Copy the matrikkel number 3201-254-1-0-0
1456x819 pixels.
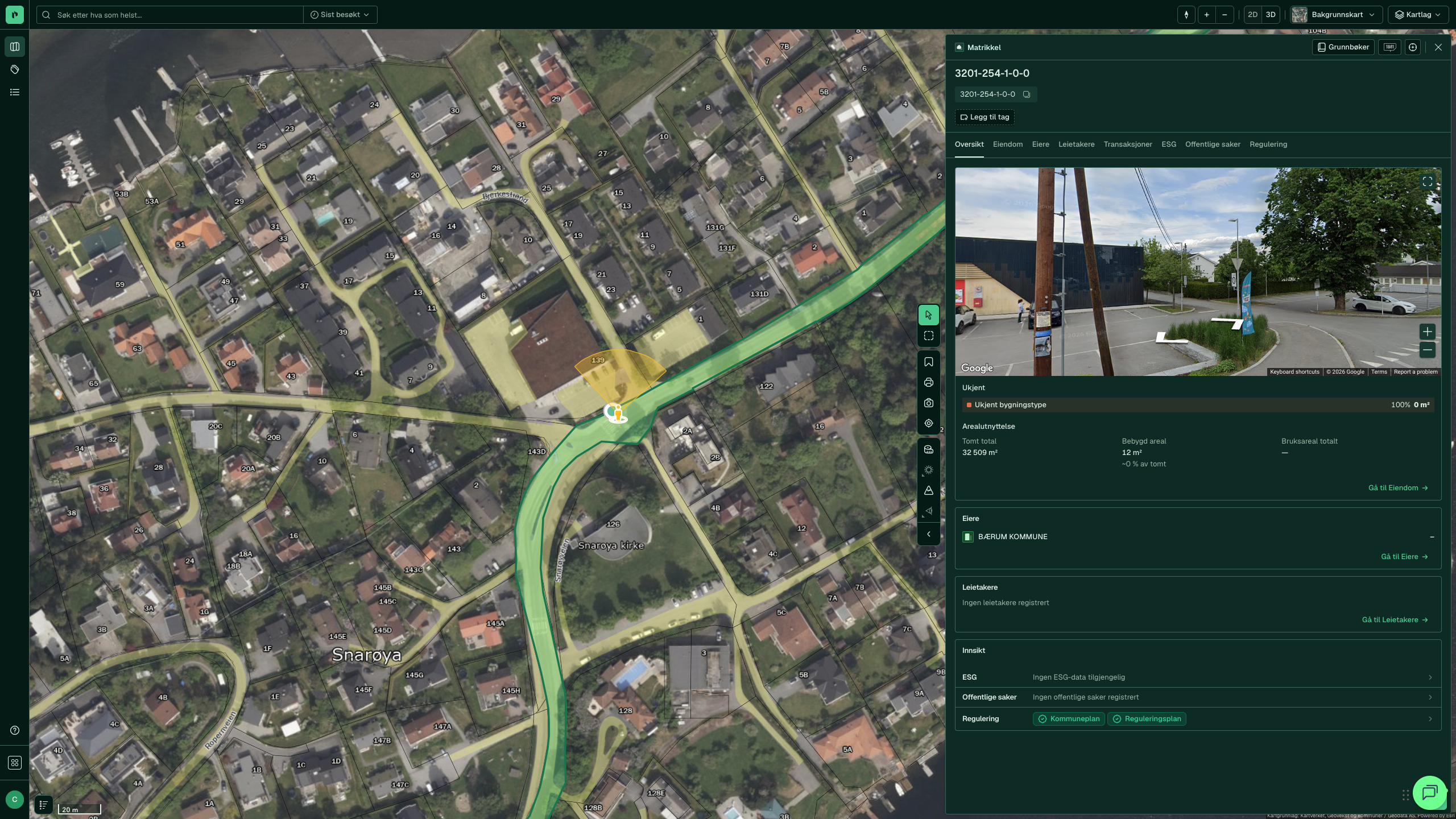point(1027,94)
